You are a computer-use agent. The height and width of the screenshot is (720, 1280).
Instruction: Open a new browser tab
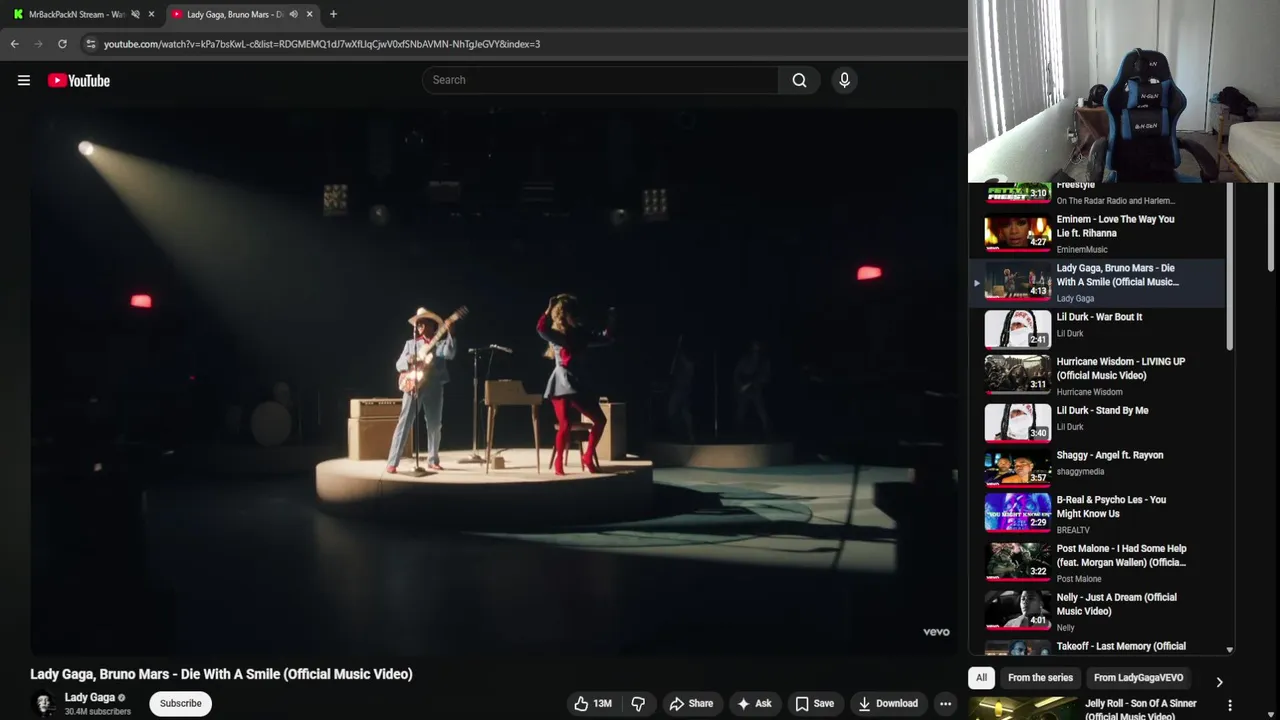(333, 14)
